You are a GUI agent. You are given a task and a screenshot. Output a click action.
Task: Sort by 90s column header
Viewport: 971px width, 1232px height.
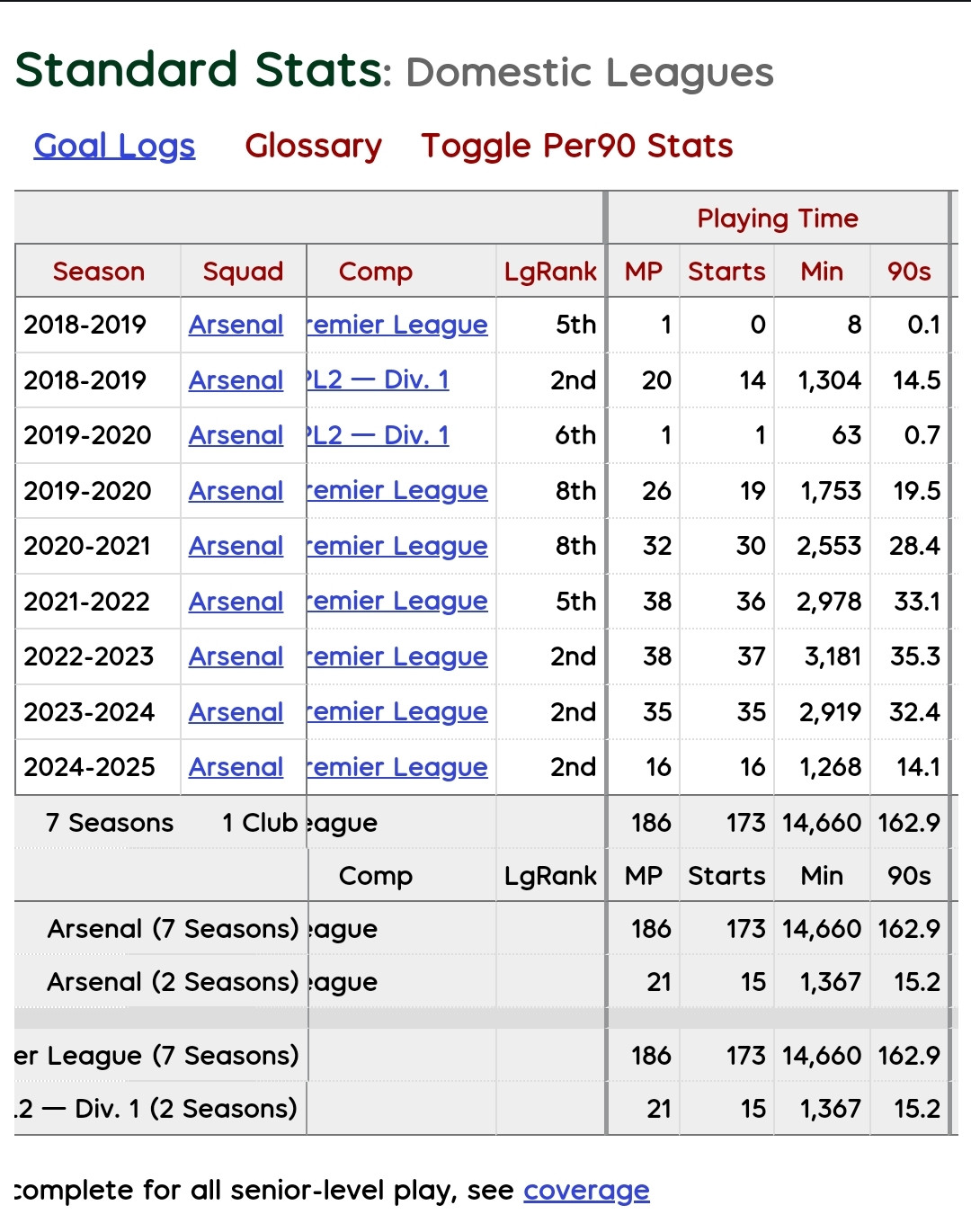point(909,272)
